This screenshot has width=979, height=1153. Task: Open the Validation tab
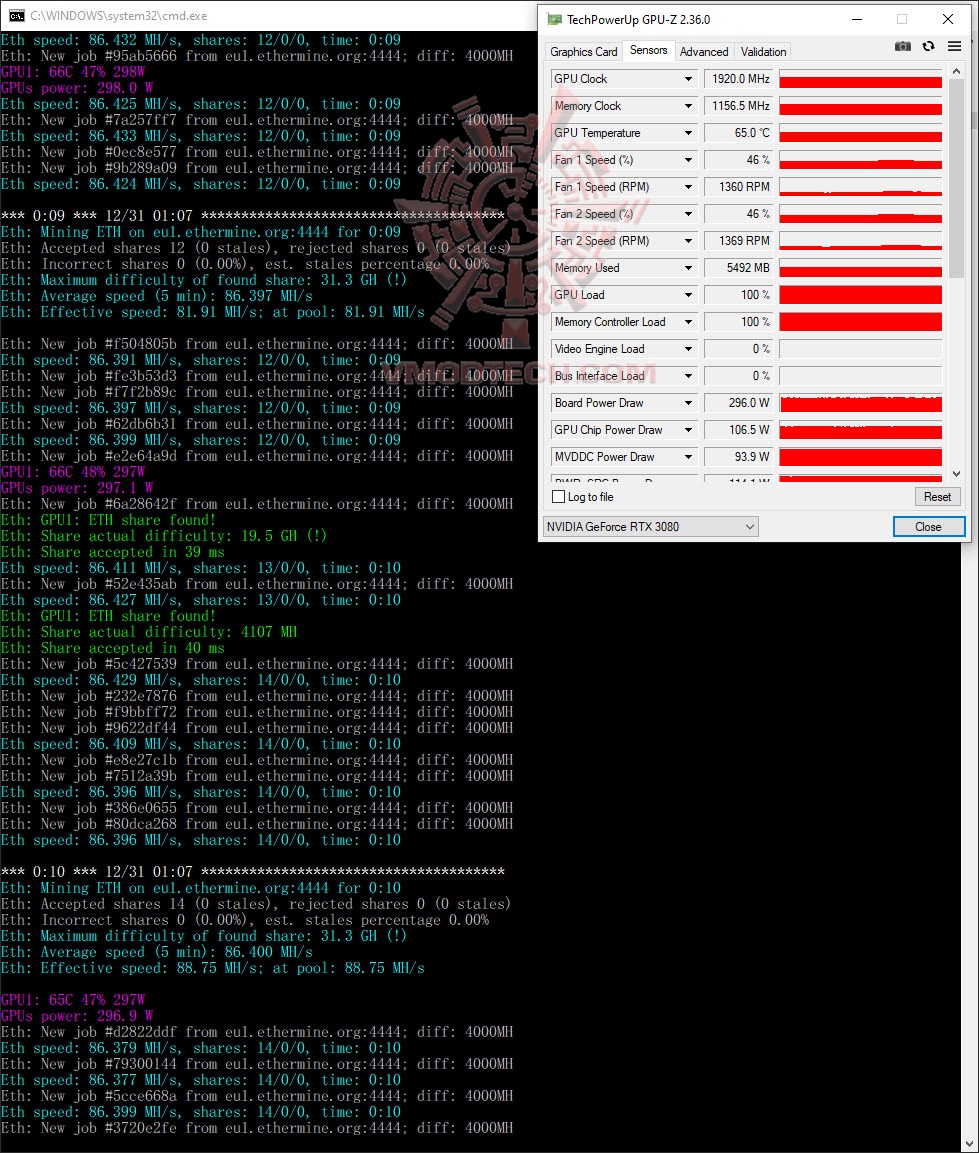coord(762,51)
